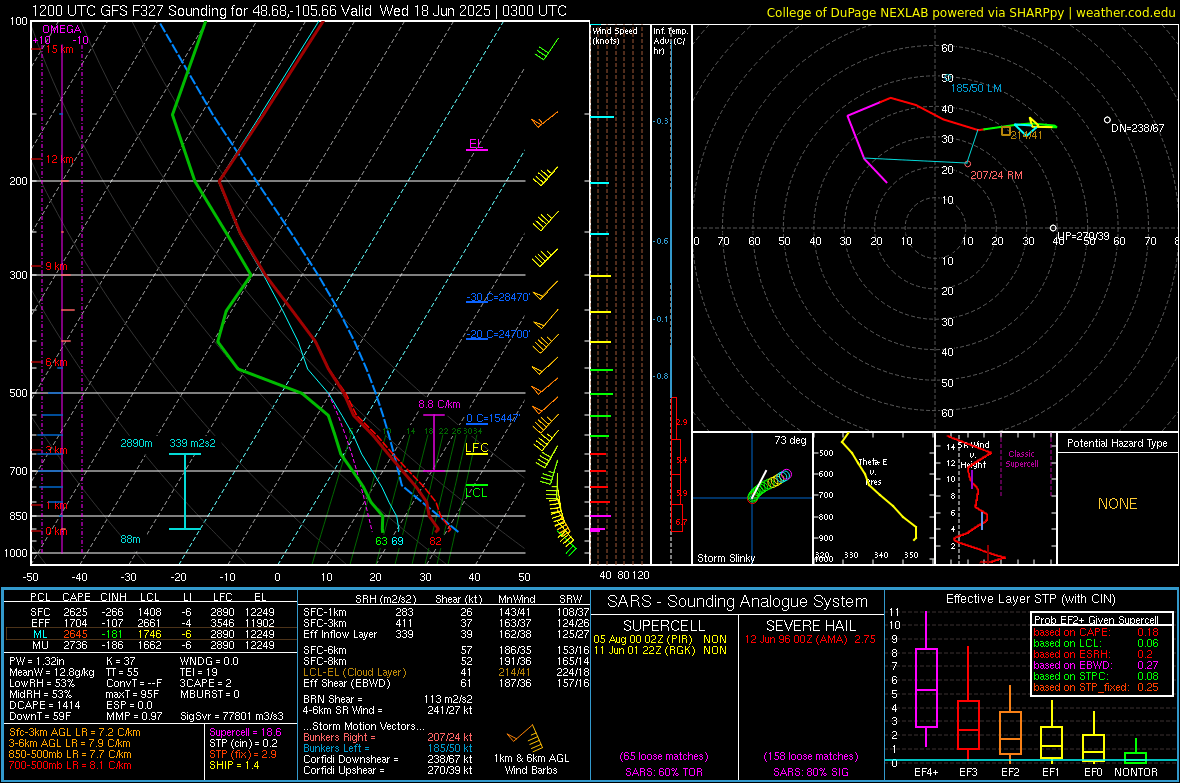1180x783 pixels.
Task: Click the -20 C=24700' level label
Action: [498, 334]
